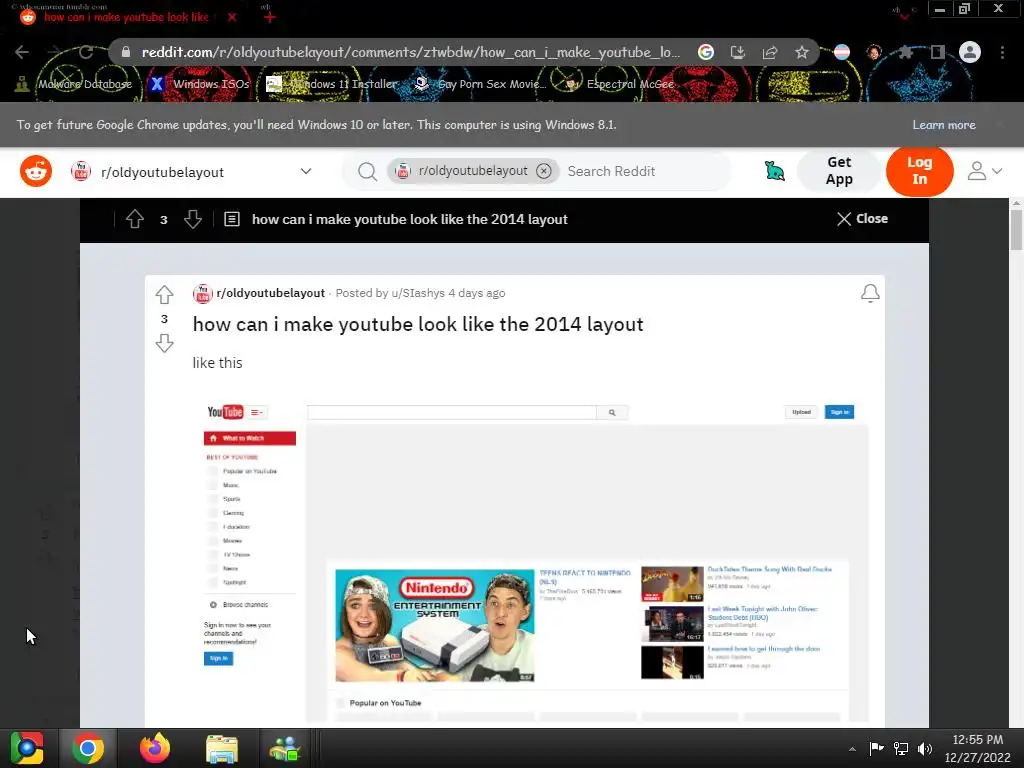Upvote in the post header bar
This screenshot has height=768, width=1024.
[135, 219]
